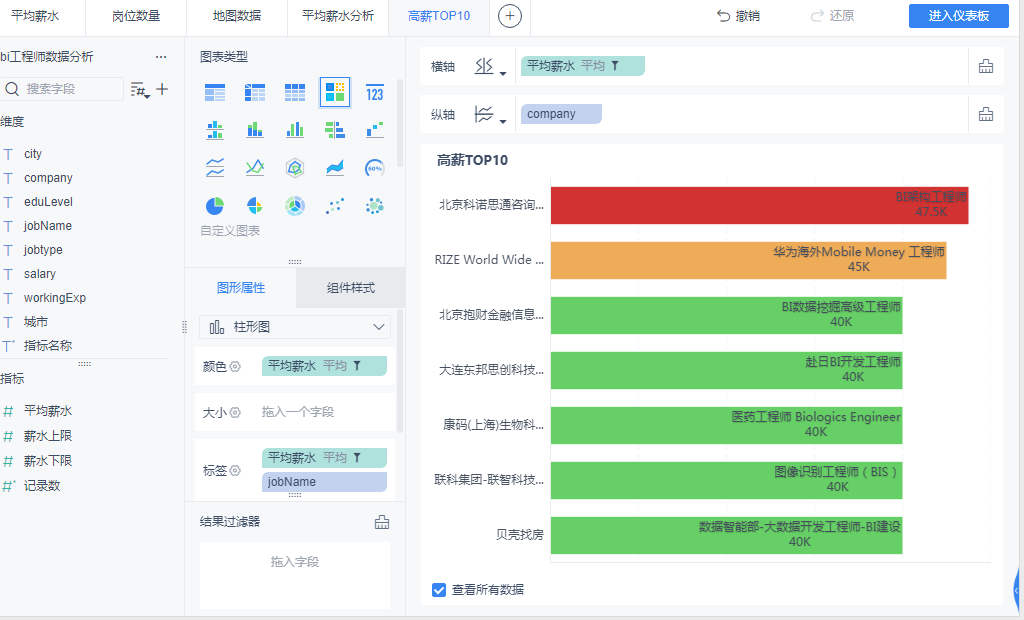Click the 撤销 undo button
Viewport: 1024px width, 620px height.
[x=738, y=16]
